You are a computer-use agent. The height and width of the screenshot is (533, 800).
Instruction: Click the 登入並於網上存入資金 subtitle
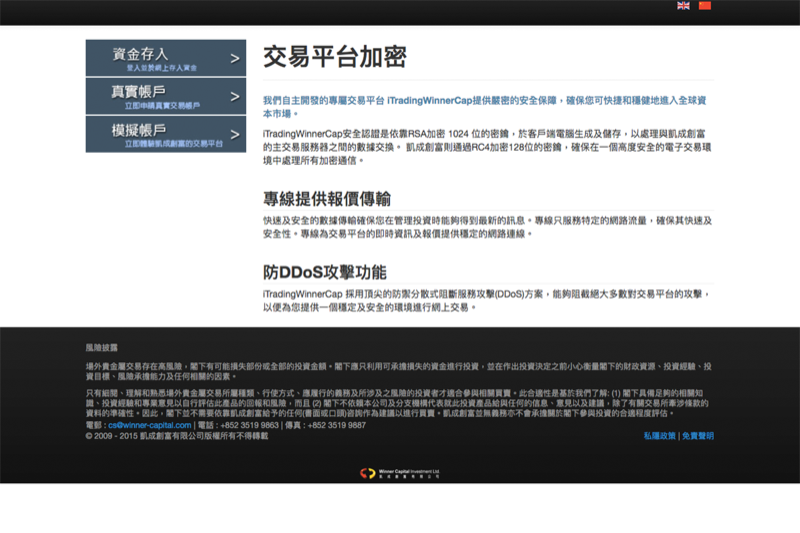[162, 68]
